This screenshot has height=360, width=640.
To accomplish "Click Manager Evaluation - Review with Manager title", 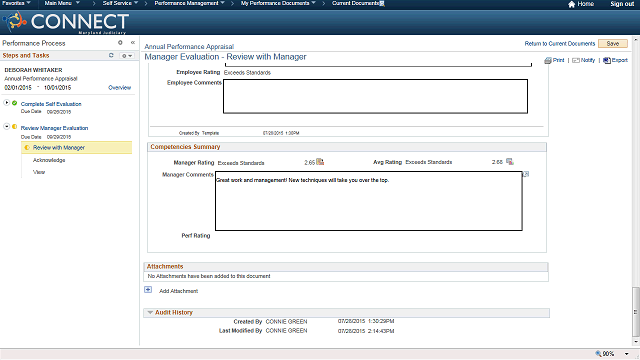I will [225, 57].
